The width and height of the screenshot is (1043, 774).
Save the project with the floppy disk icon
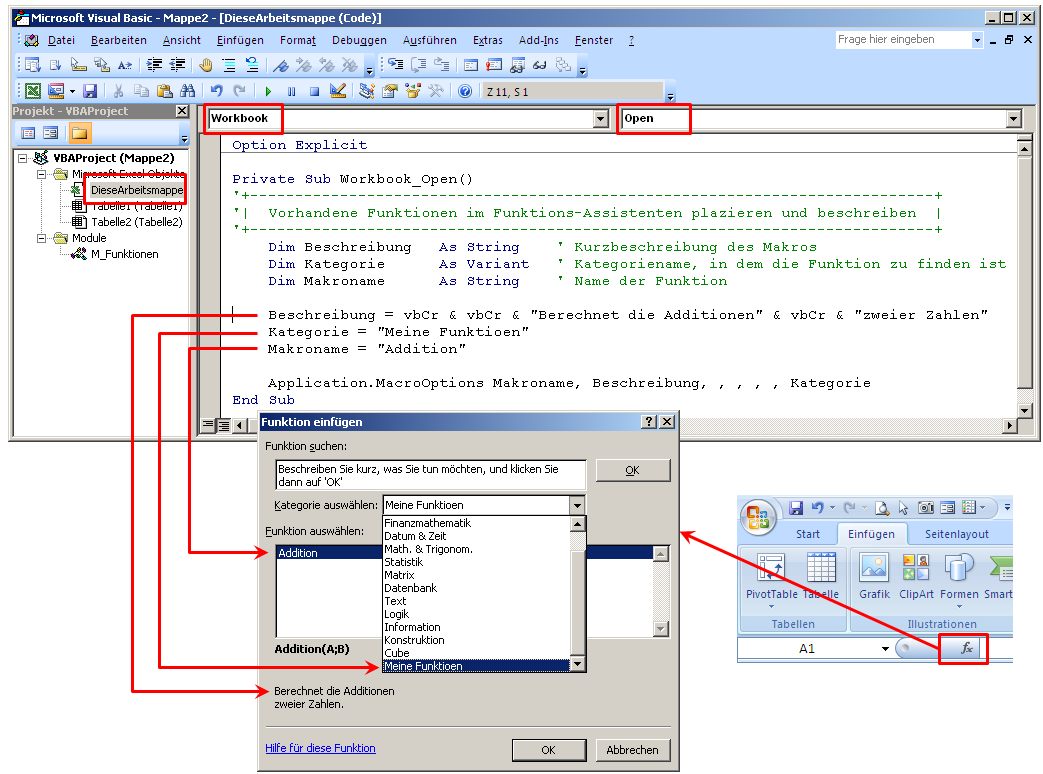(90, 91)
